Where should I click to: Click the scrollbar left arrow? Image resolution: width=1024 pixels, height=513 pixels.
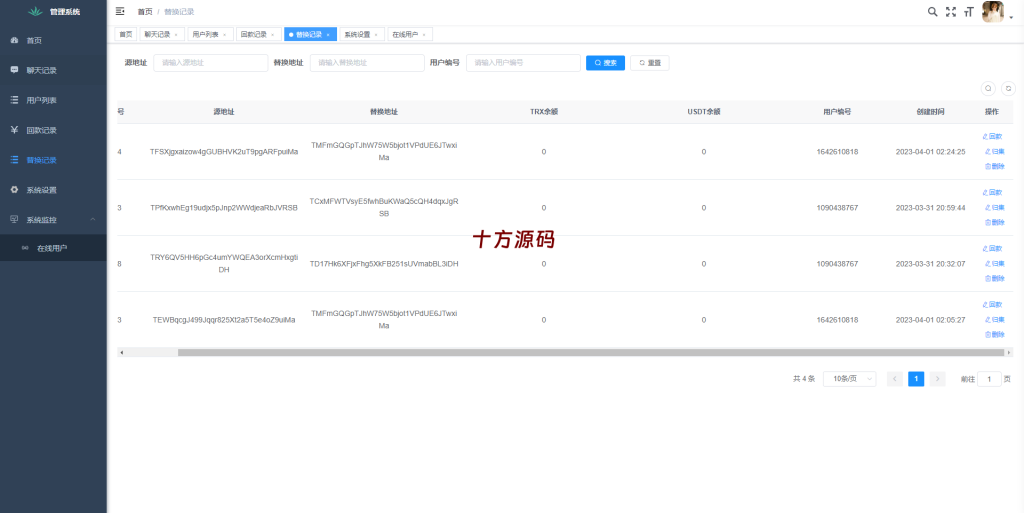point(121,352)
